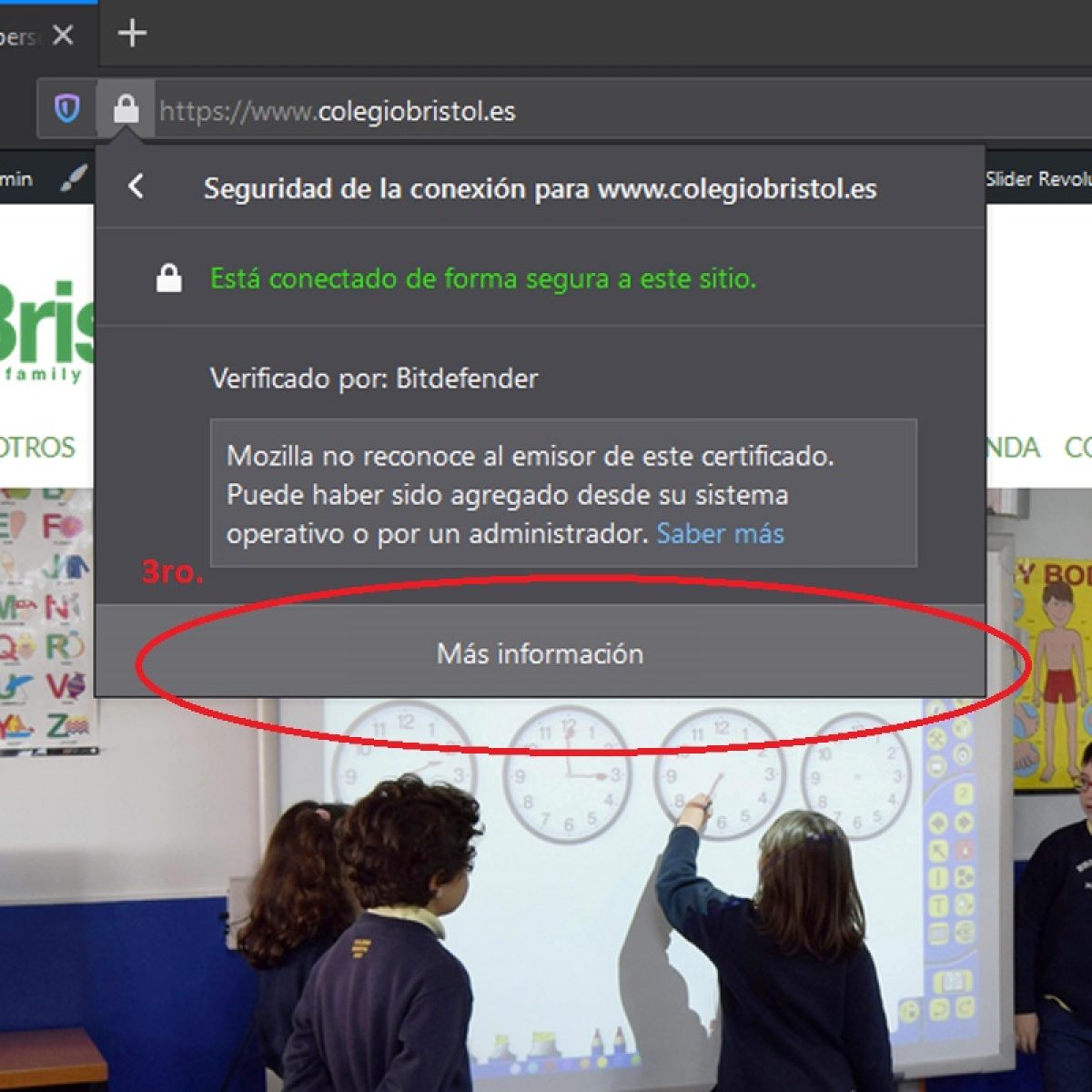Close the current browser tab
Screen dimensions: 1092x1092
pos(63,35)
